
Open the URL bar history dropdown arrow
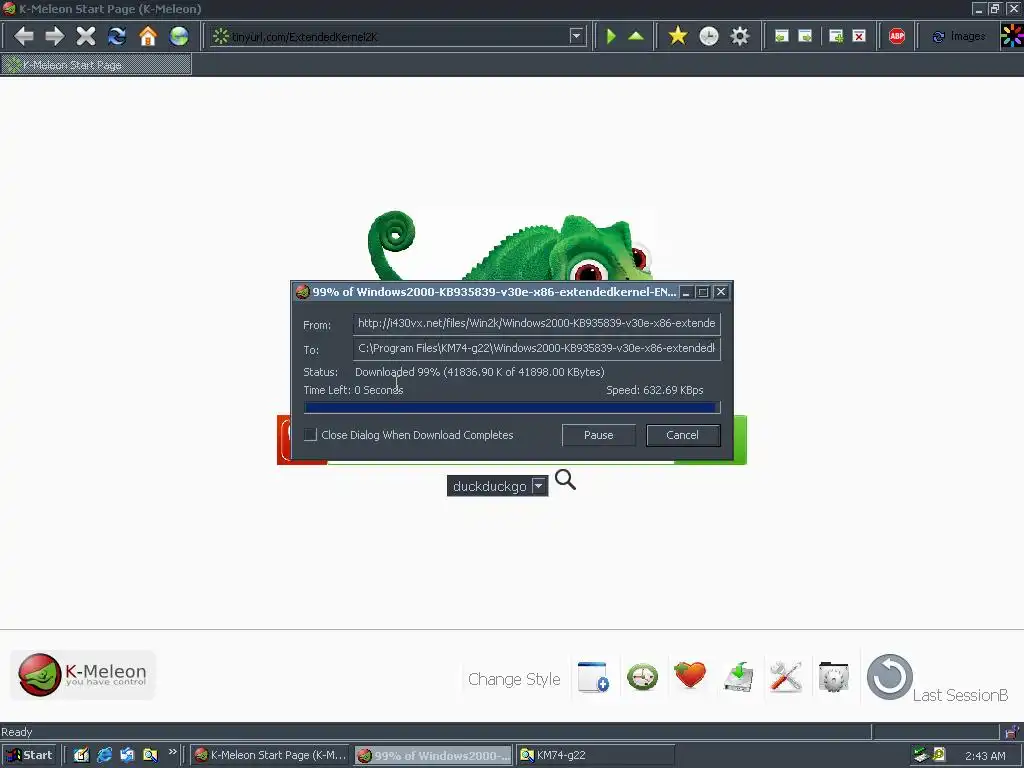pos(576,36)
